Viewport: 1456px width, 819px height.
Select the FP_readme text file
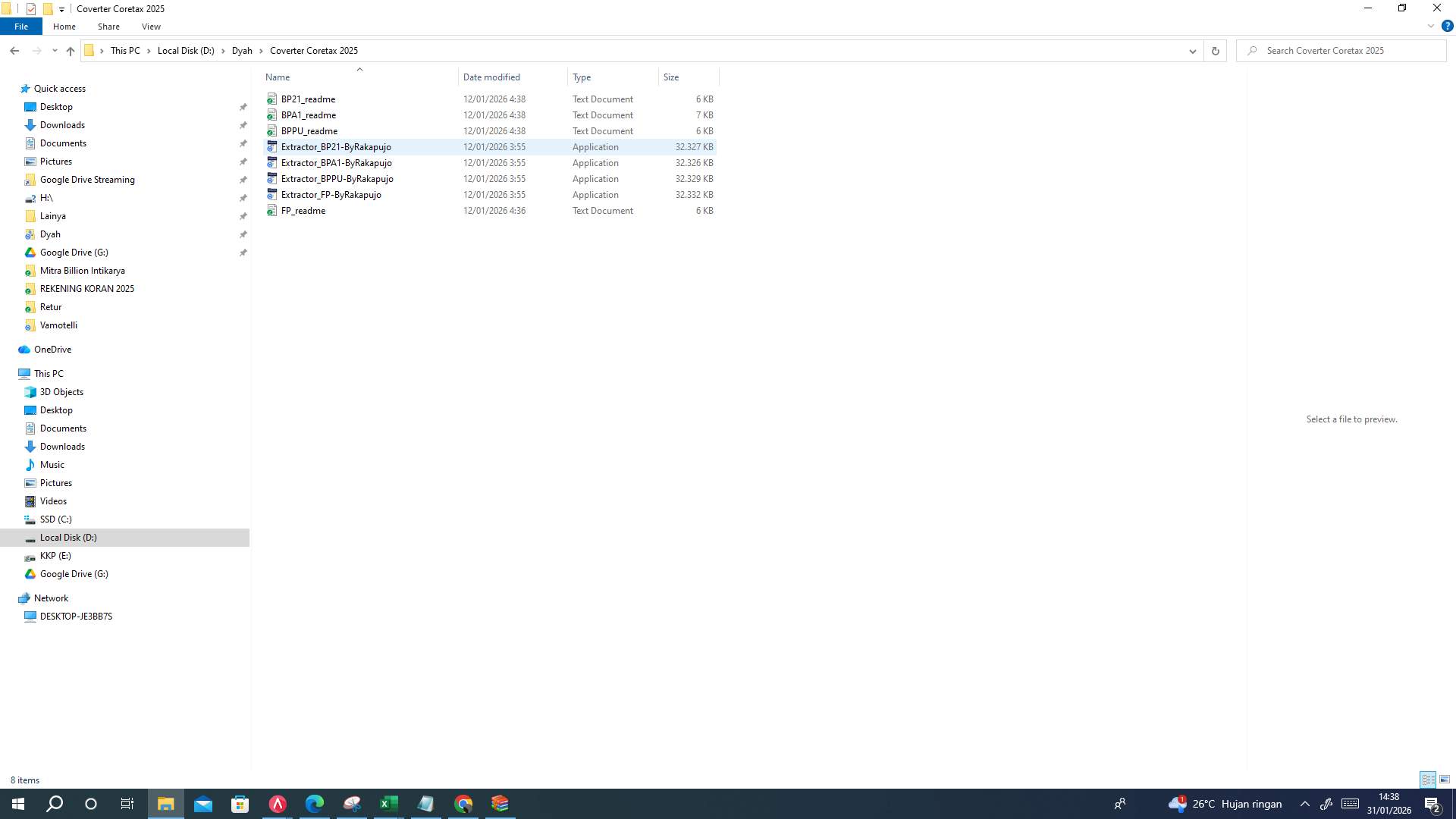click(303, 211)
